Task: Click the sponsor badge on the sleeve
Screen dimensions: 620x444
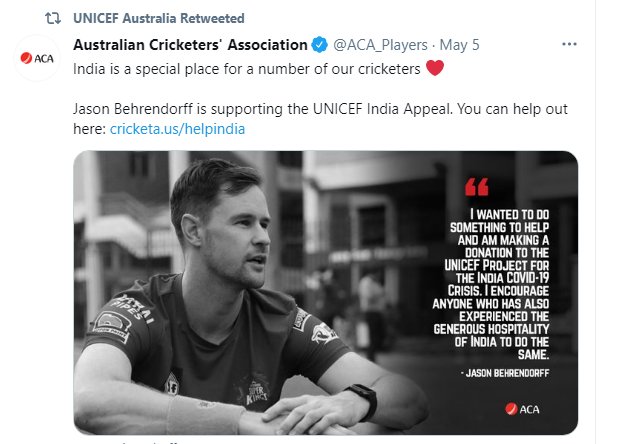Action: (x=112, y=325)
